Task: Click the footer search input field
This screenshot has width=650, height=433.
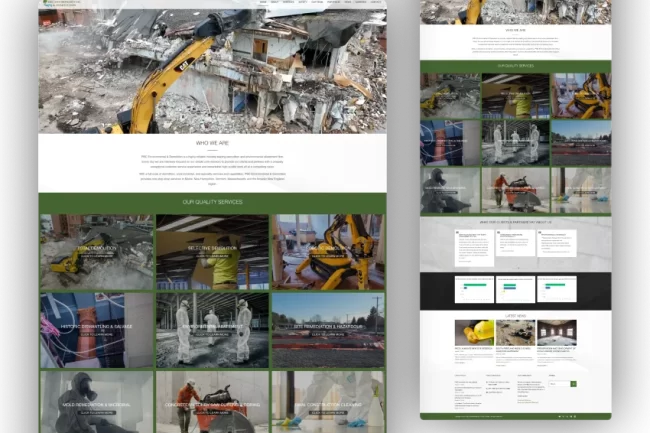Action: click(x=558, y=384)
